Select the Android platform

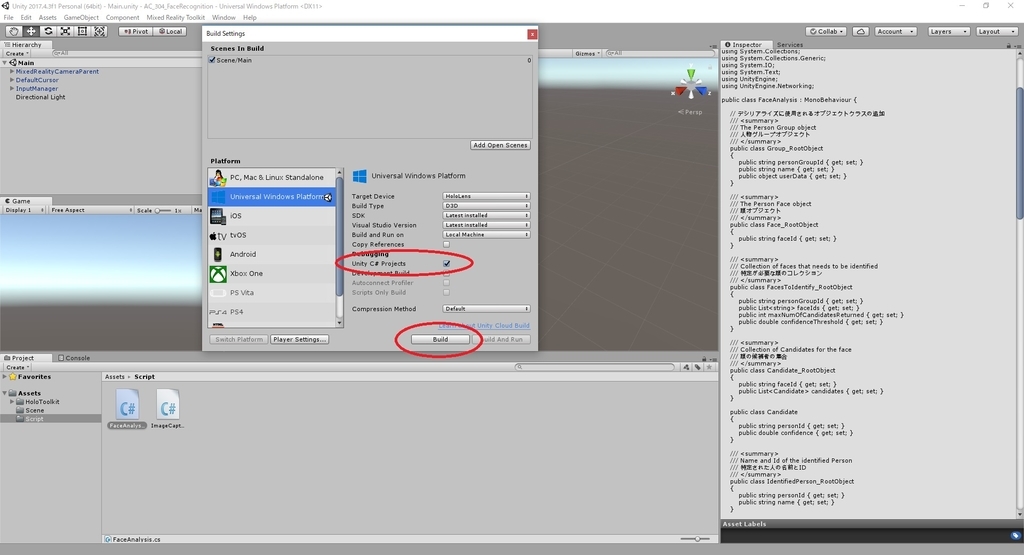[271, 254]
